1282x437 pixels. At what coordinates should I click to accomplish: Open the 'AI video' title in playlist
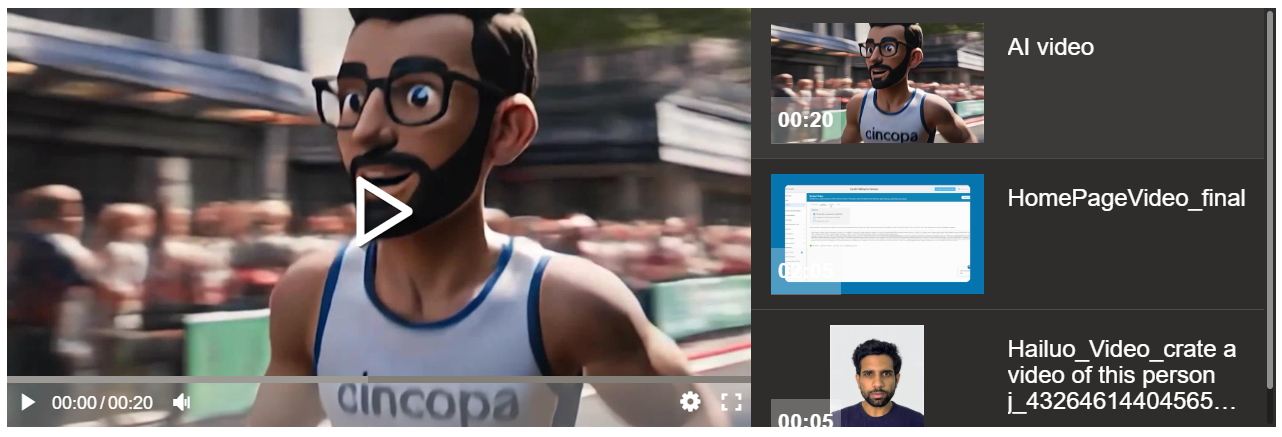1050,47
